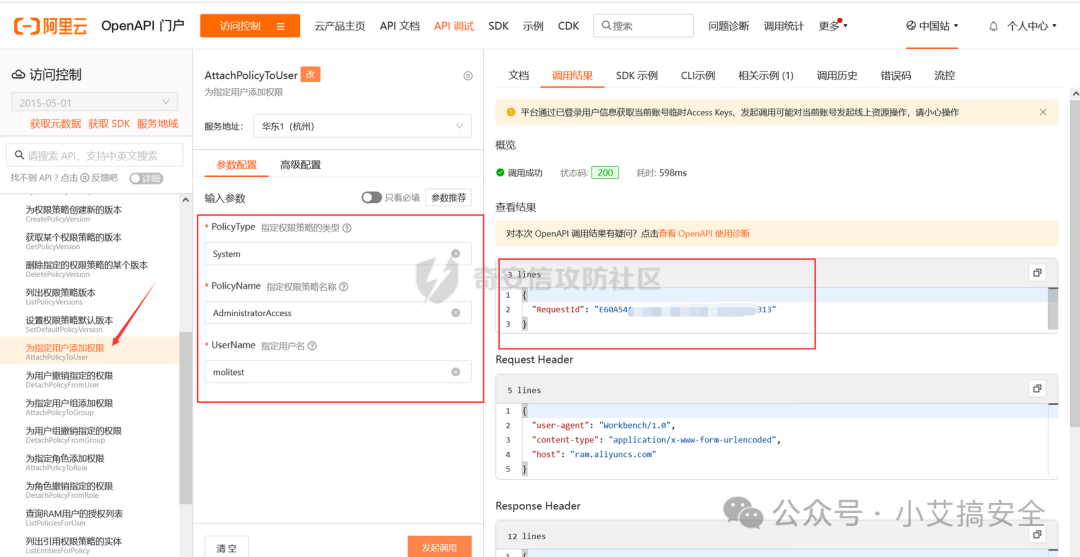Open the CDK menu item
Screen dimensions: 1080x557
click(568, 26)
